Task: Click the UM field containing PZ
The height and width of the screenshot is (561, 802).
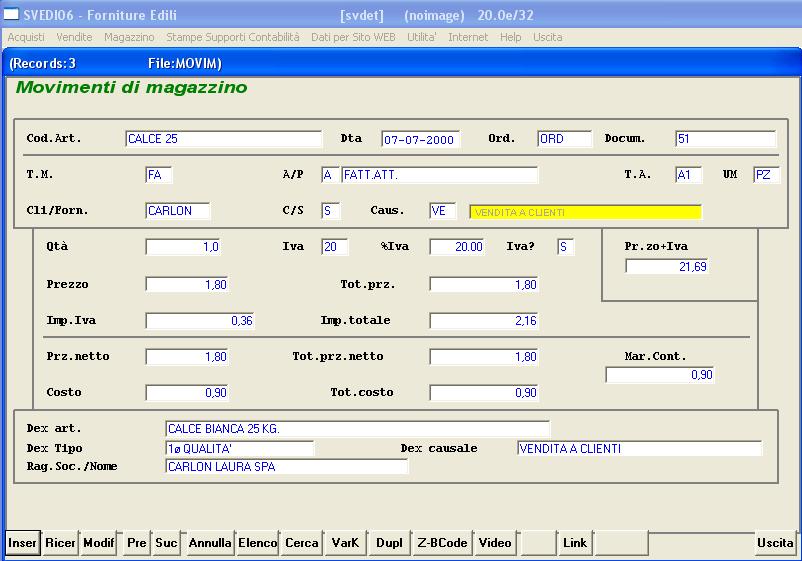Action: 766,175
